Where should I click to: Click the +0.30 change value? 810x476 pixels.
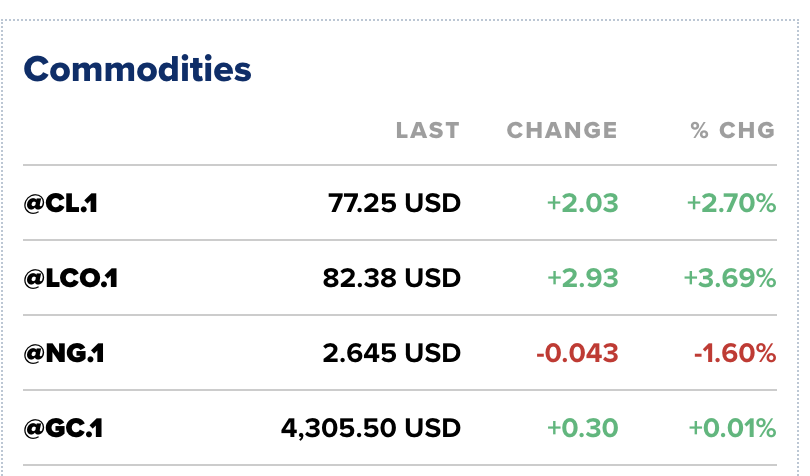(583, 428)
